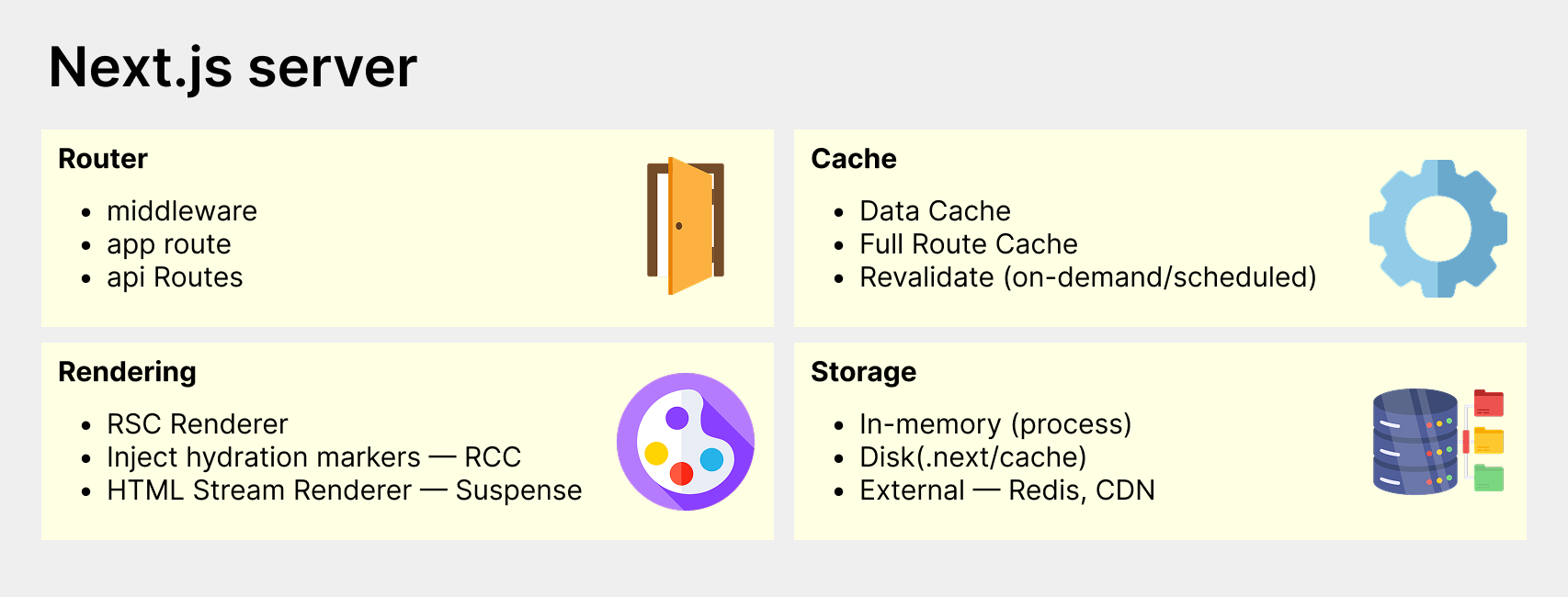The image size is (1568, 597).
Task: Click the red folder icon beside database
Action: [1489, 403]
